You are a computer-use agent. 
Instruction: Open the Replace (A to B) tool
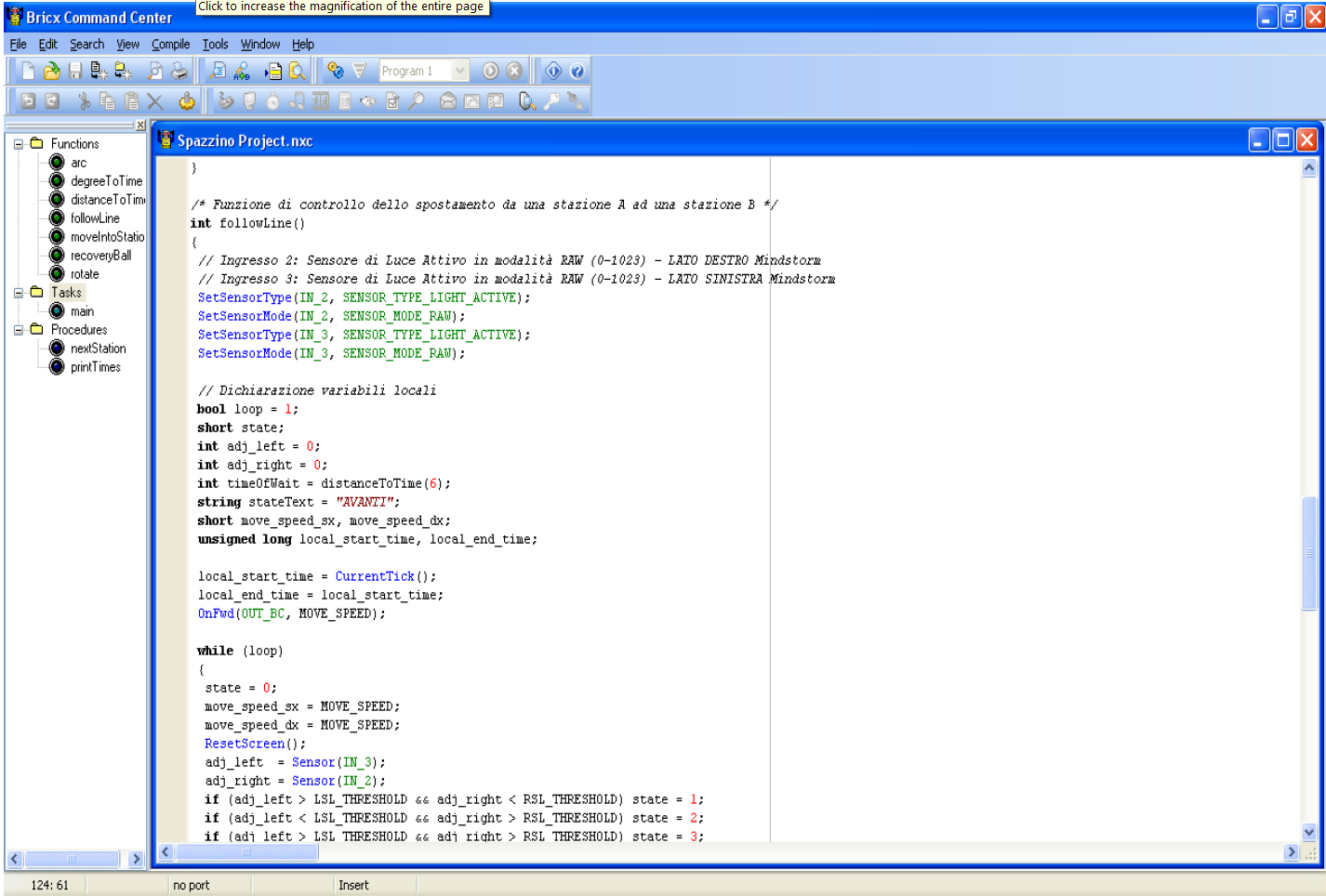click(242, 71)
